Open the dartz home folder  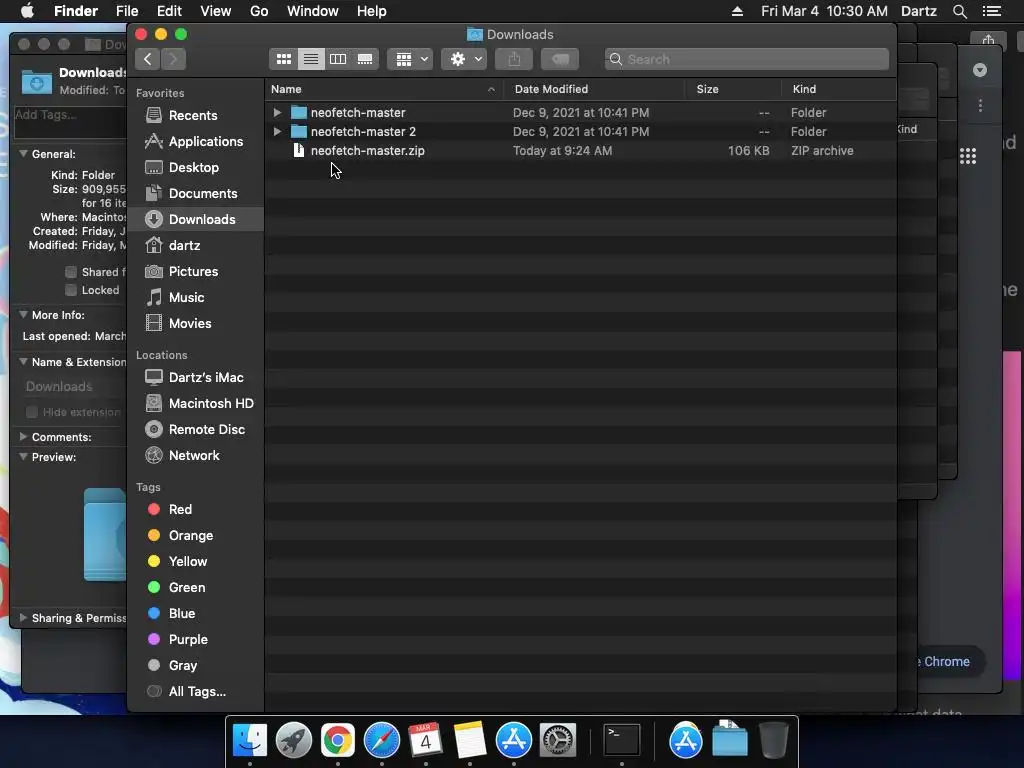coord(196,246)
